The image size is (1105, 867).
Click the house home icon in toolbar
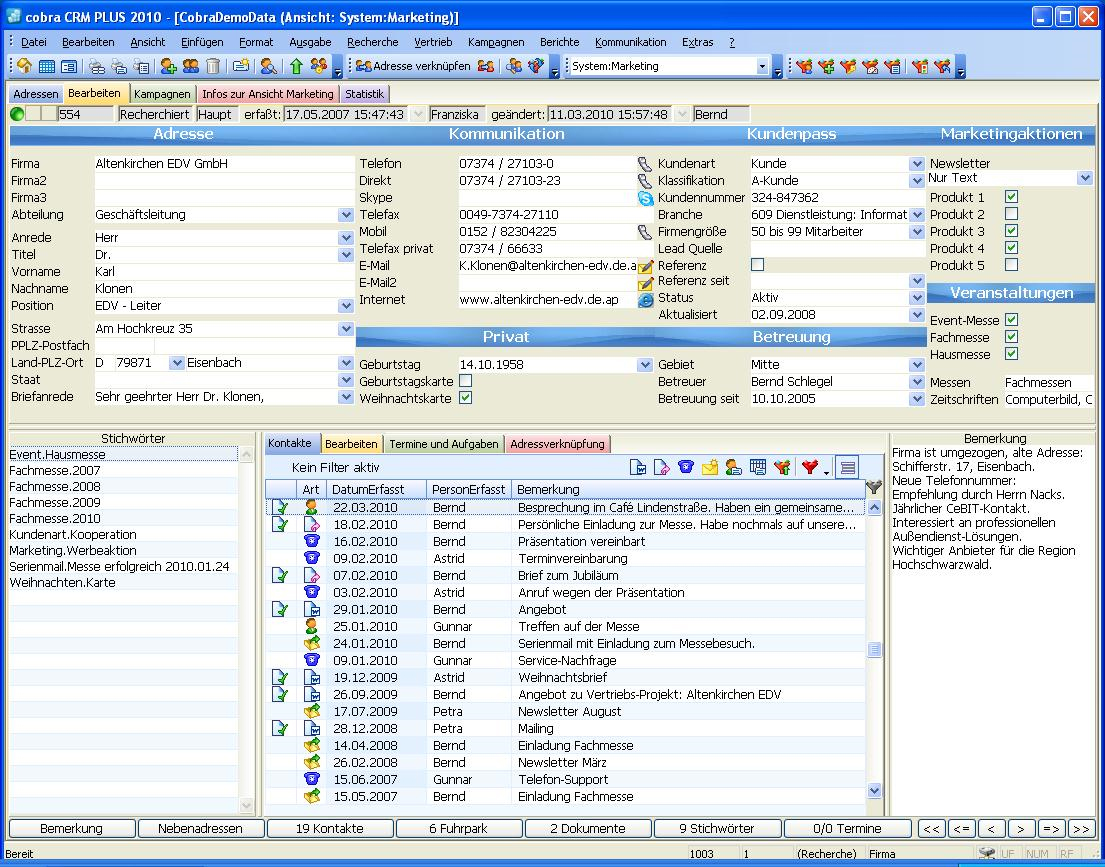(x=25, y=66)
